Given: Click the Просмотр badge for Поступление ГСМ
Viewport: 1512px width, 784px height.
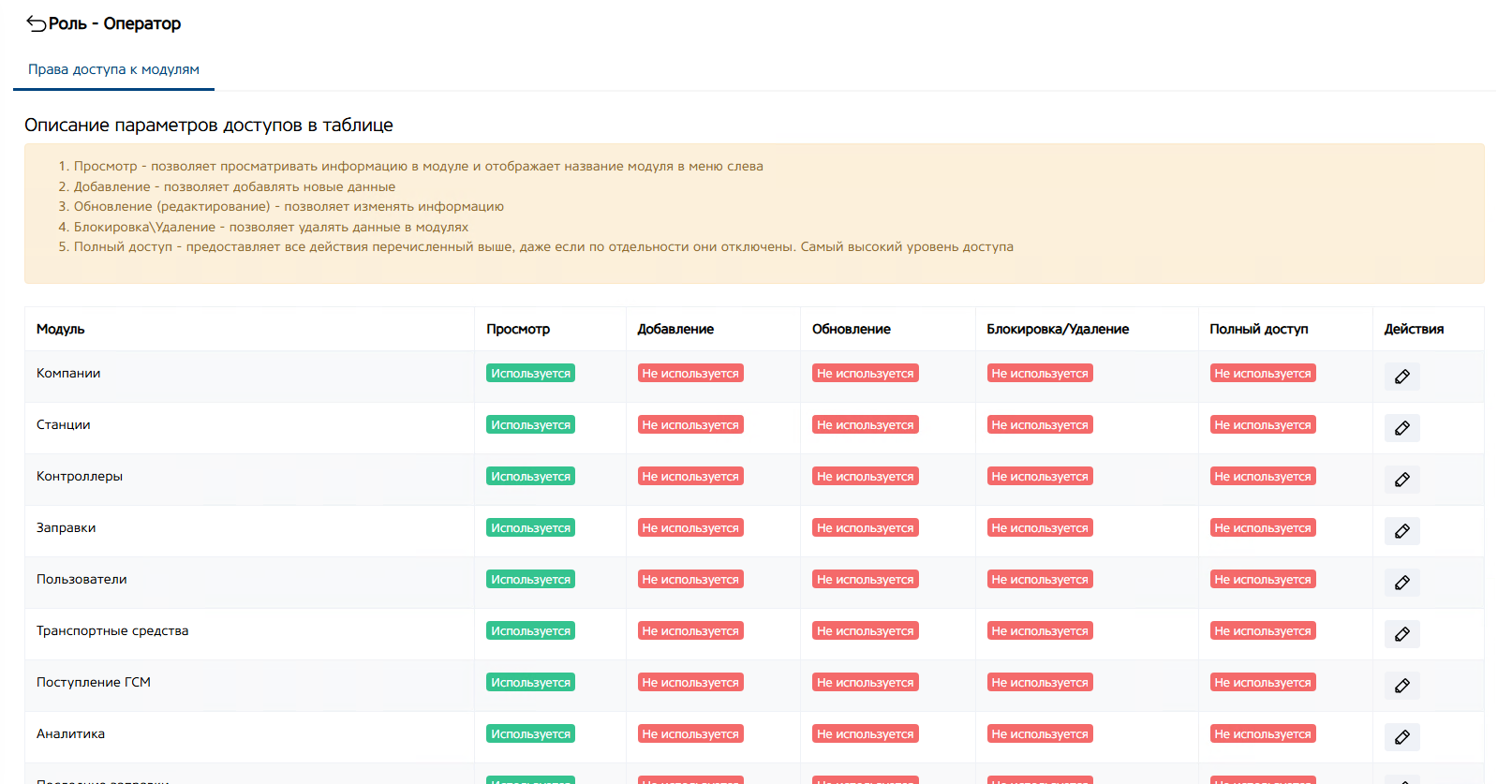Looking at the screenshot, I should (x=530, y=682).
